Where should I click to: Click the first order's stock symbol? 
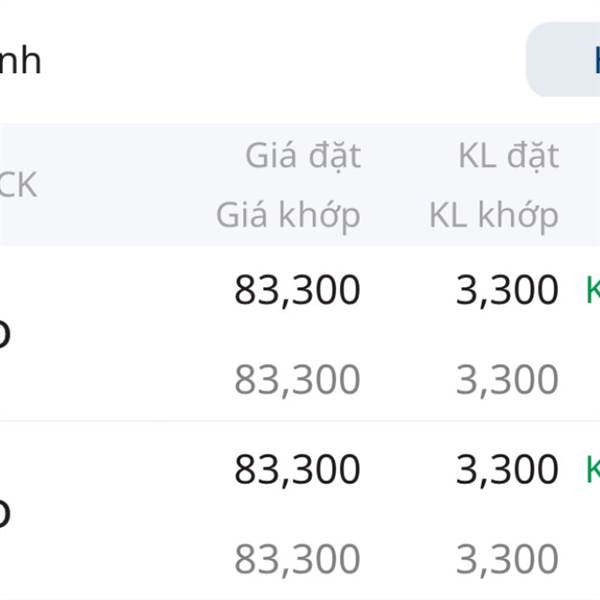5,335
